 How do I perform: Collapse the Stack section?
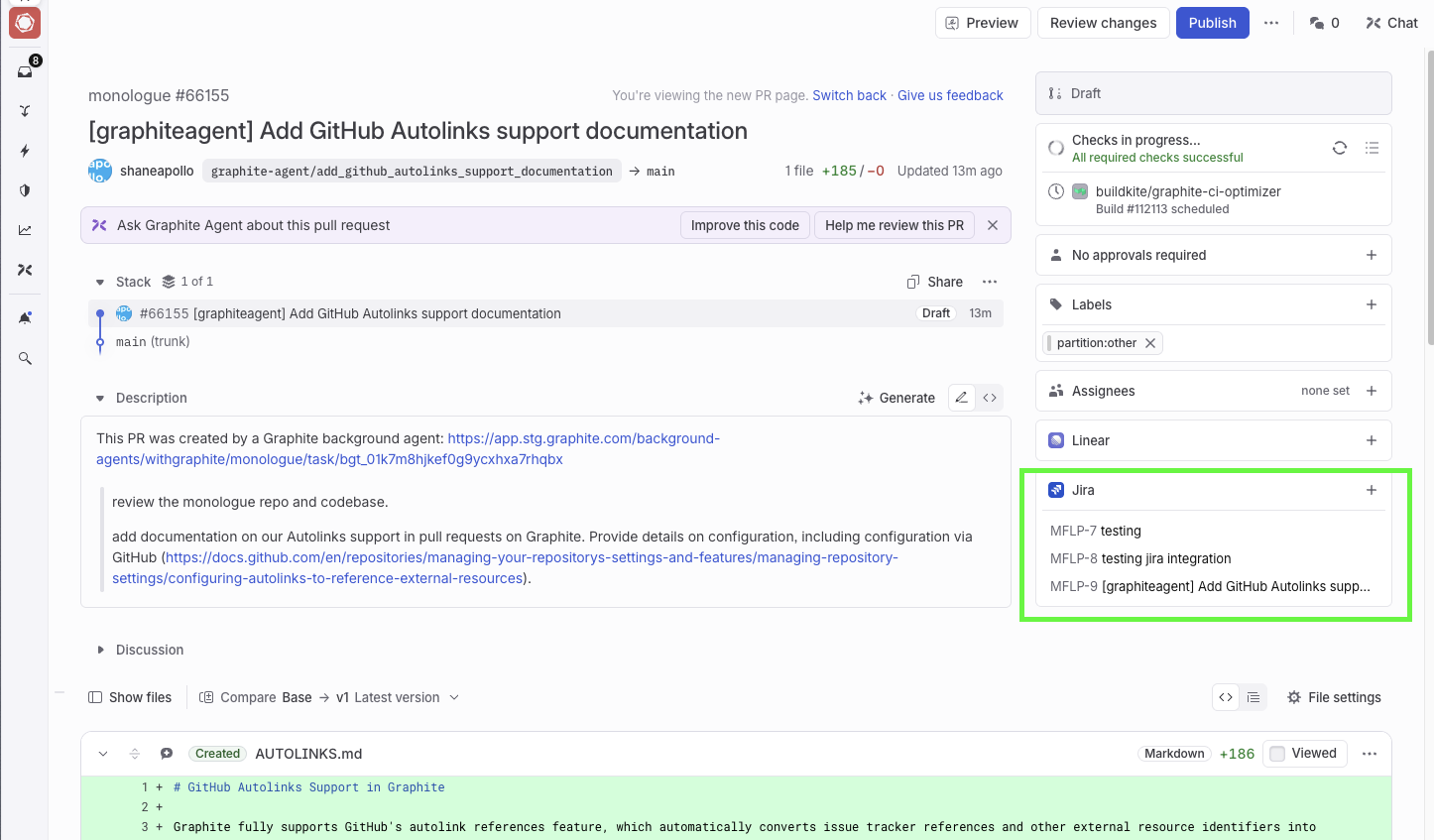click(100, 282)
